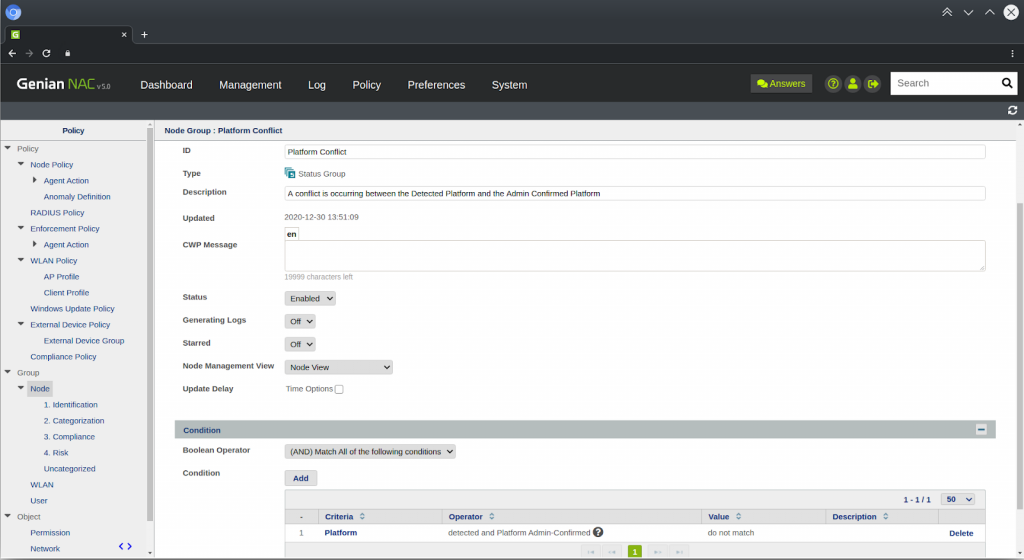Toggle the Time Options checkbox
This screenshot has height=560, width=1024.
click(339, 389)
